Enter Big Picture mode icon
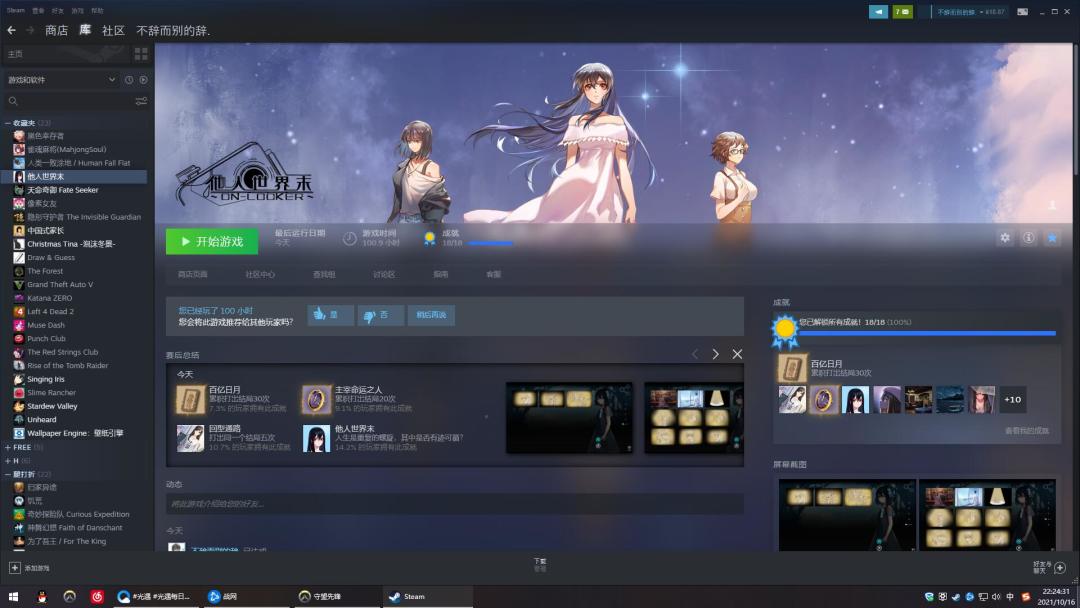This screenshot has height=608, width=1080. coord(1023,12)
